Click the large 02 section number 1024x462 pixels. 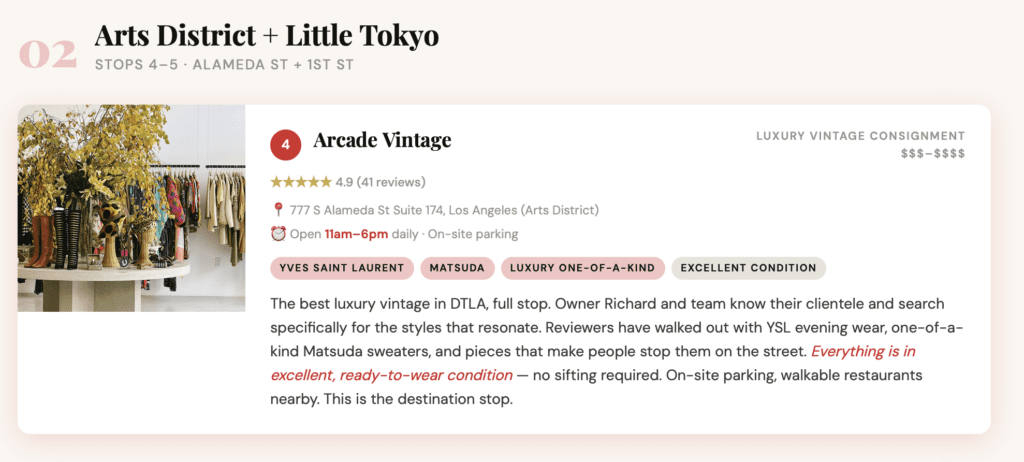(x=48, y=54)
